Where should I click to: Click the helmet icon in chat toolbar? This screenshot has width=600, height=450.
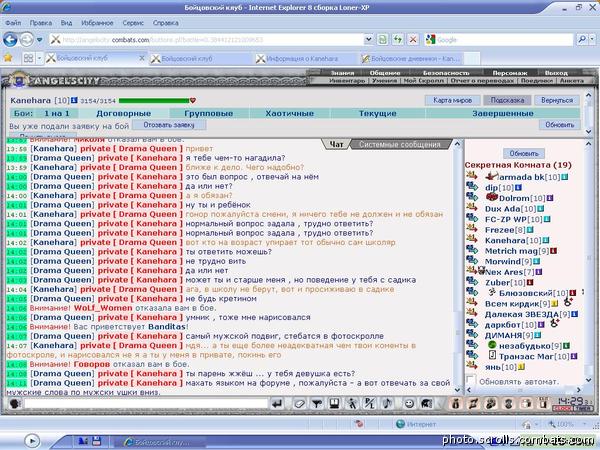tap(427, 404)
